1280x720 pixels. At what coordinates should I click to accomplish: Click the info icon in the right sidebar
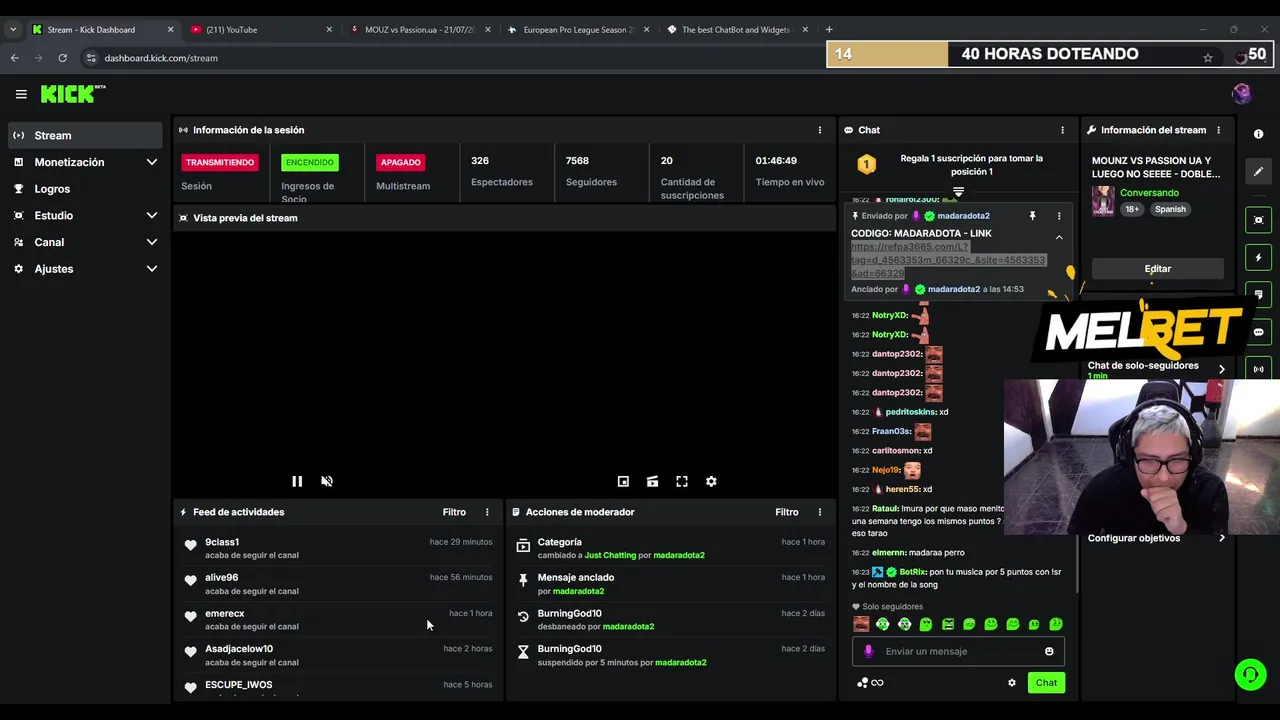tap(1258, 135)
